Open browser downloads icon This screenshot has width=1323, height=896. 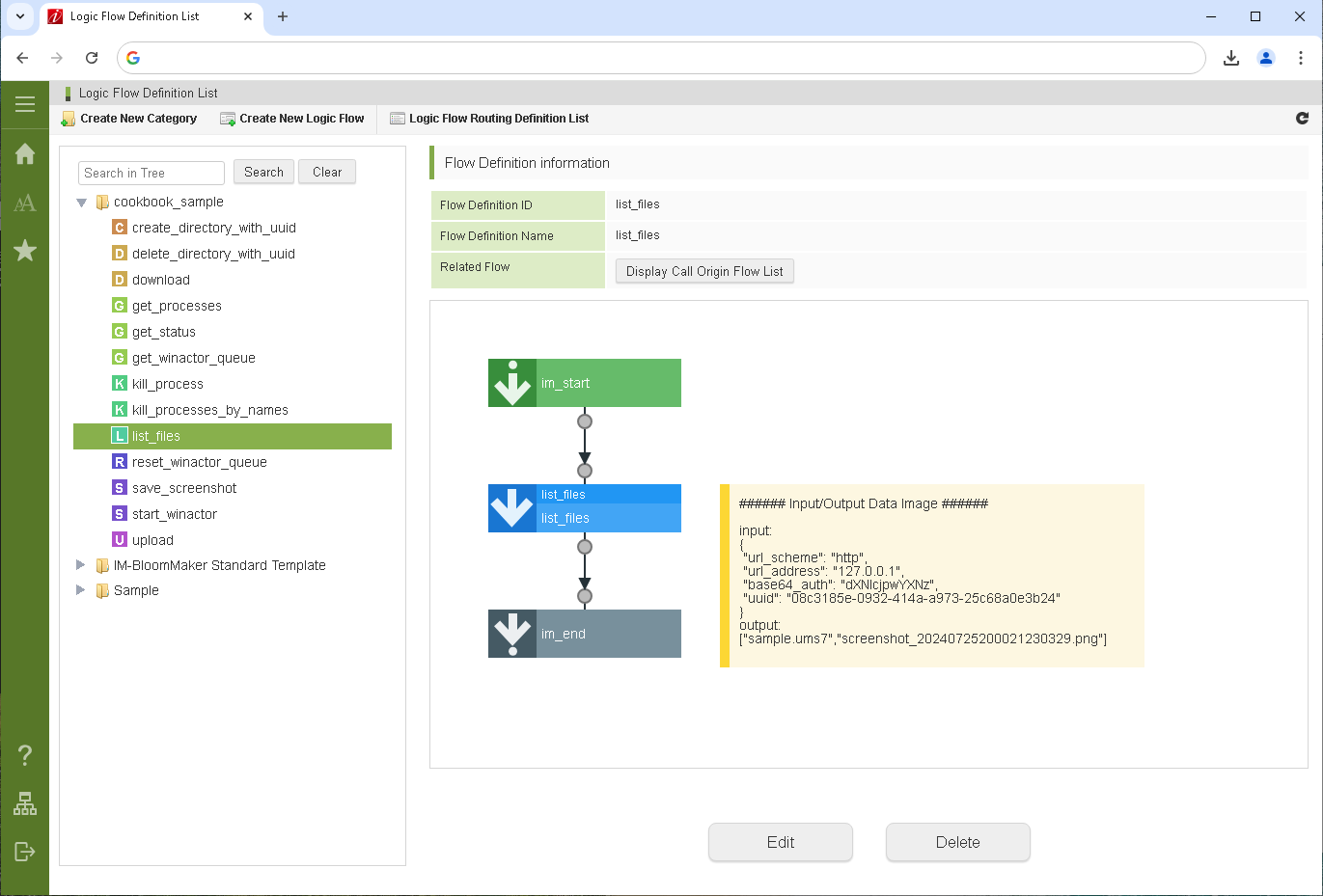[1231, 58]
